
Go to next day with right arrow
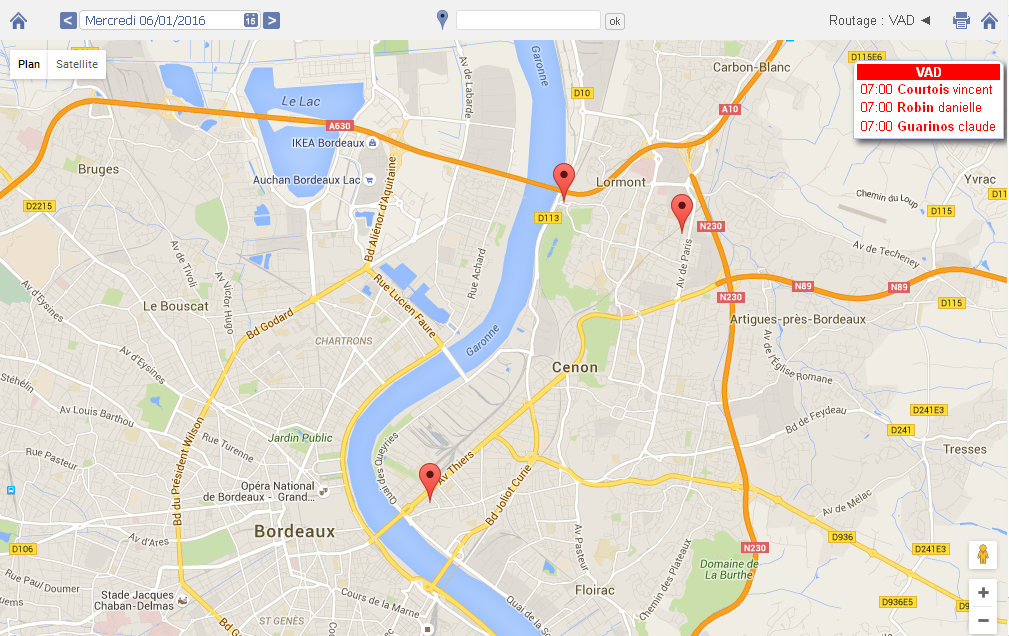(272, 21)
